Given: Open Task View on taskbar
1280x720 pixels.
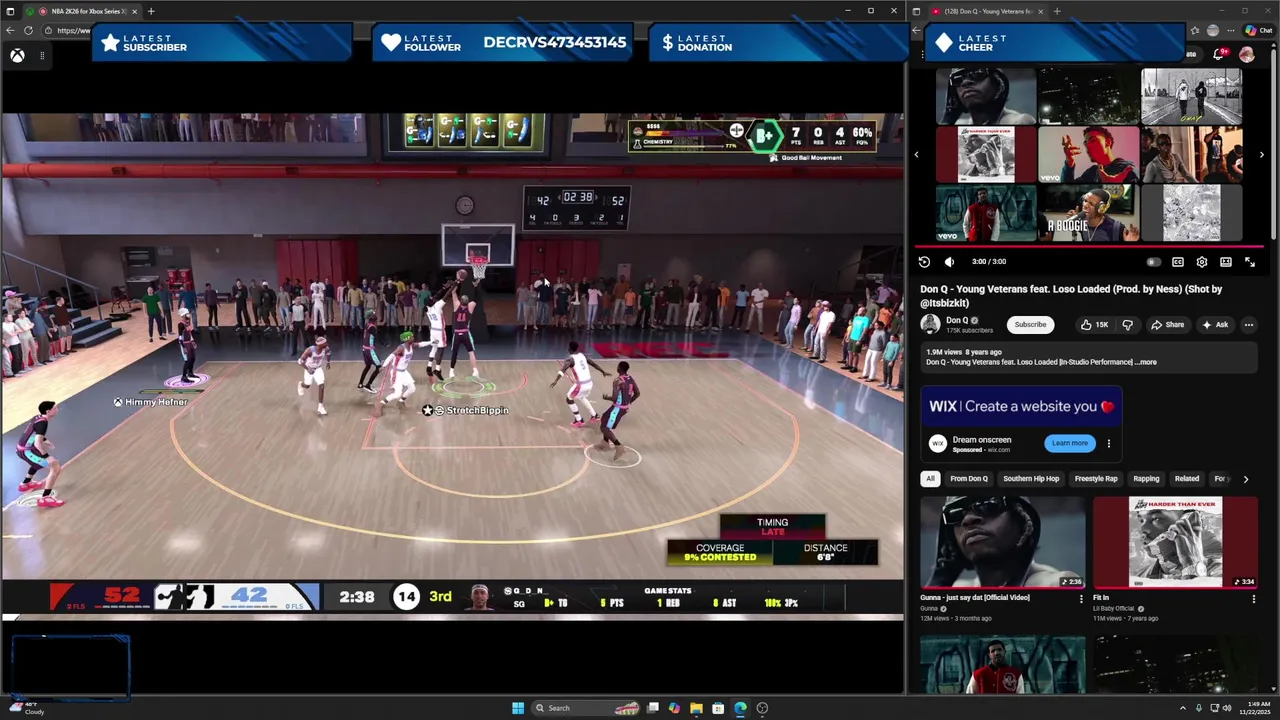Looking at the screenshot, I should point(653,708).
